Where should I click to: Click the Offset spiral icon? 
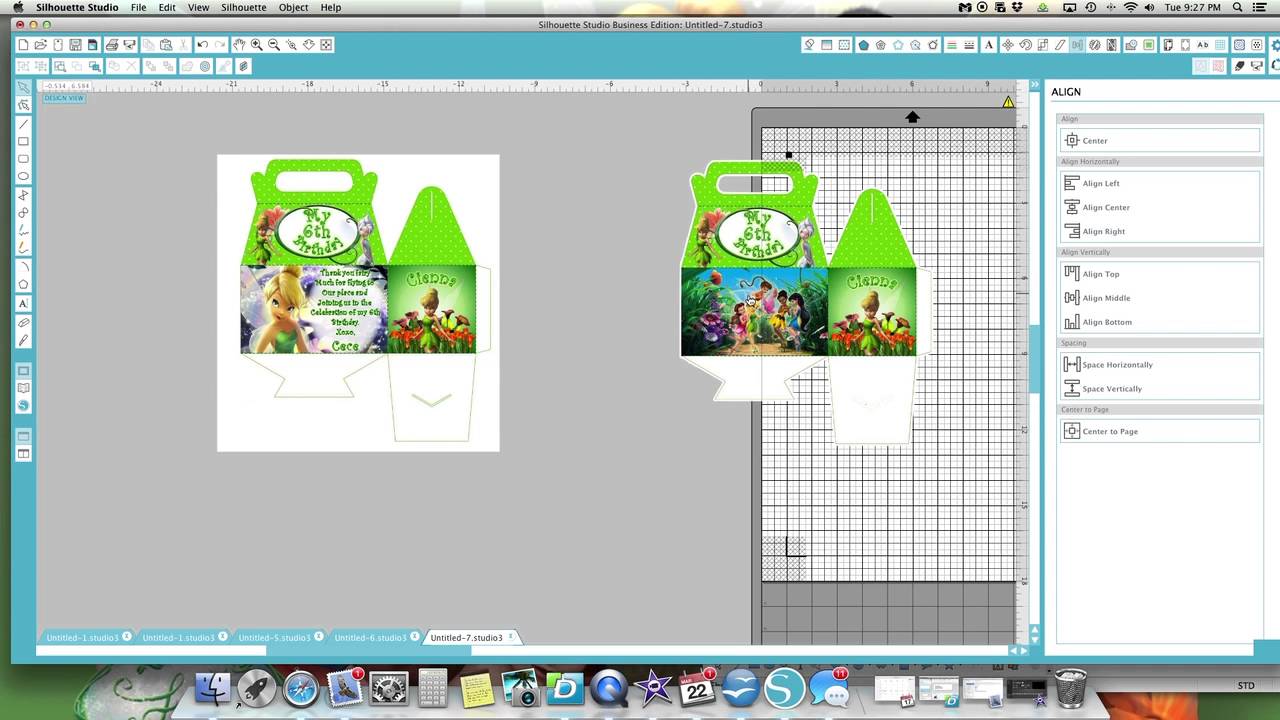pos(205,66)
